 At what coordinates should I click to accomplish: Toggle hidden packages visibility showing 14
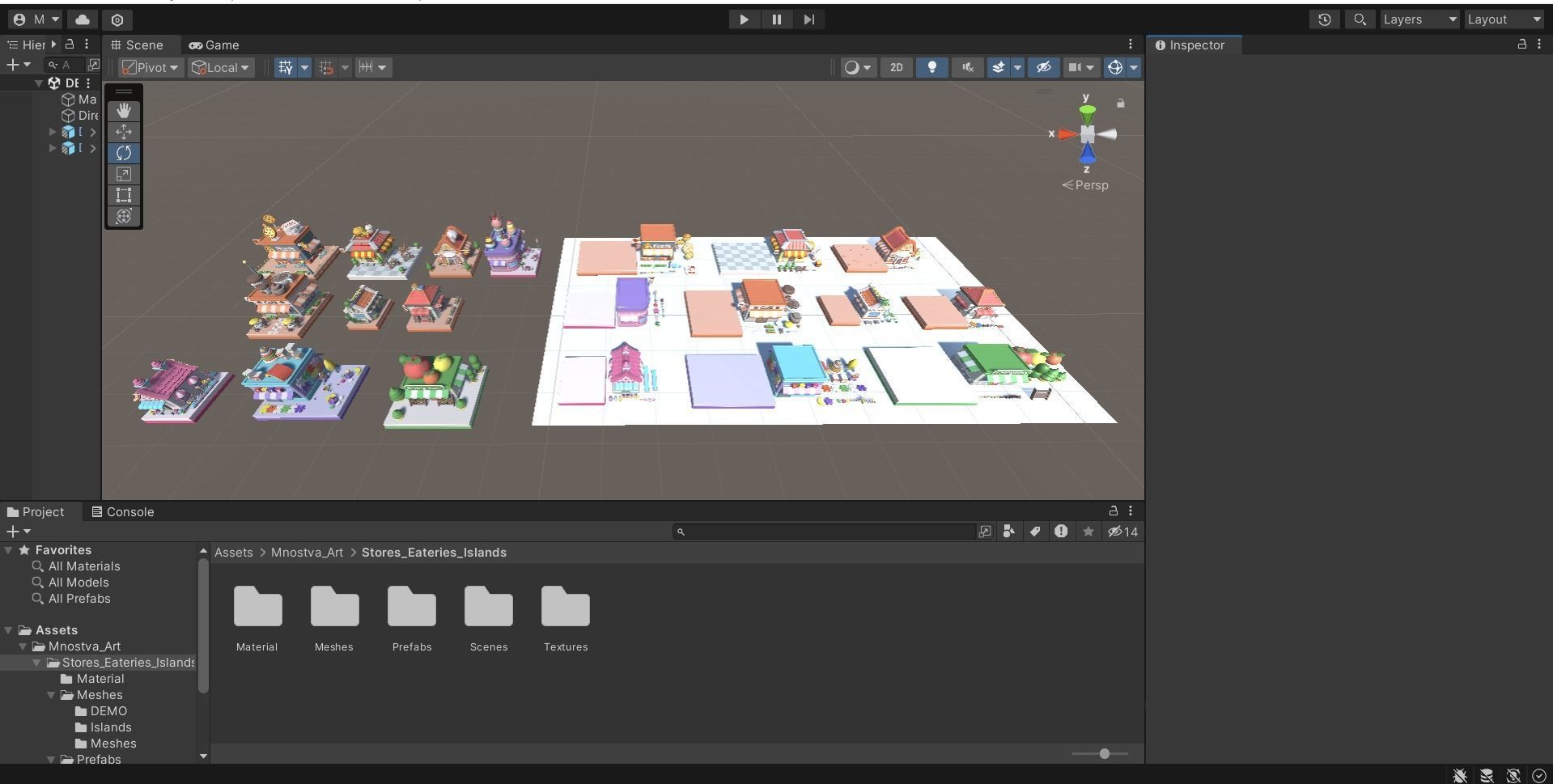tap(1122, 532)
